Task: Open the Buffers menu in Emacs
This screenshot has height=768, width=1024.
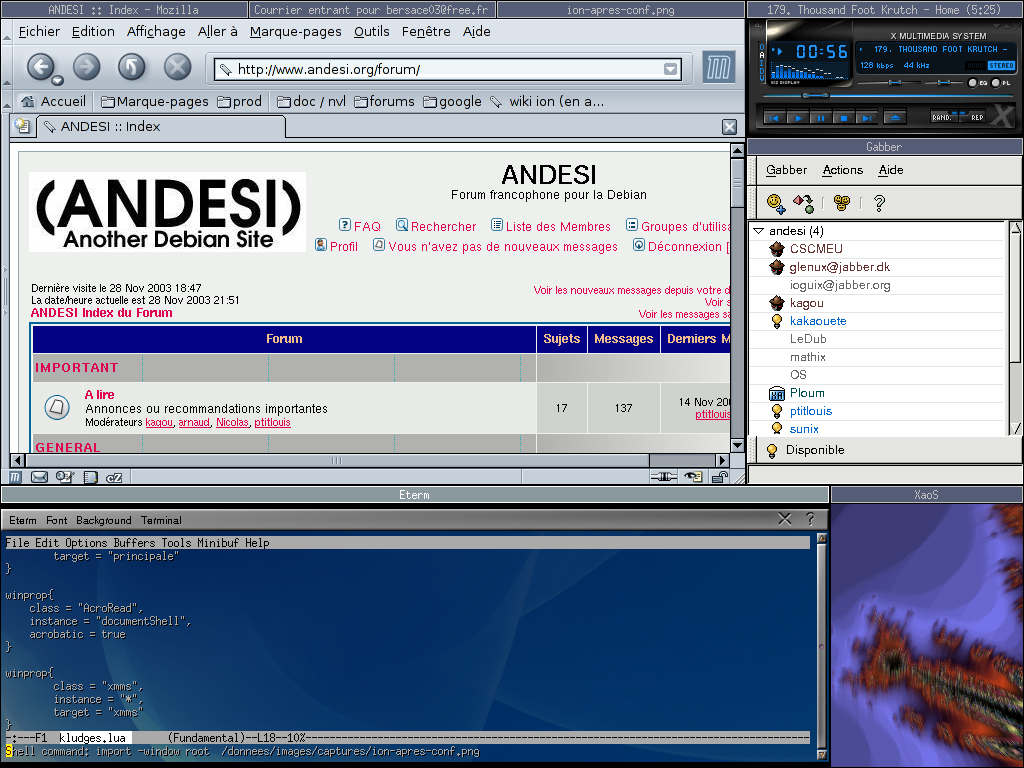Action: pos(134,543)
